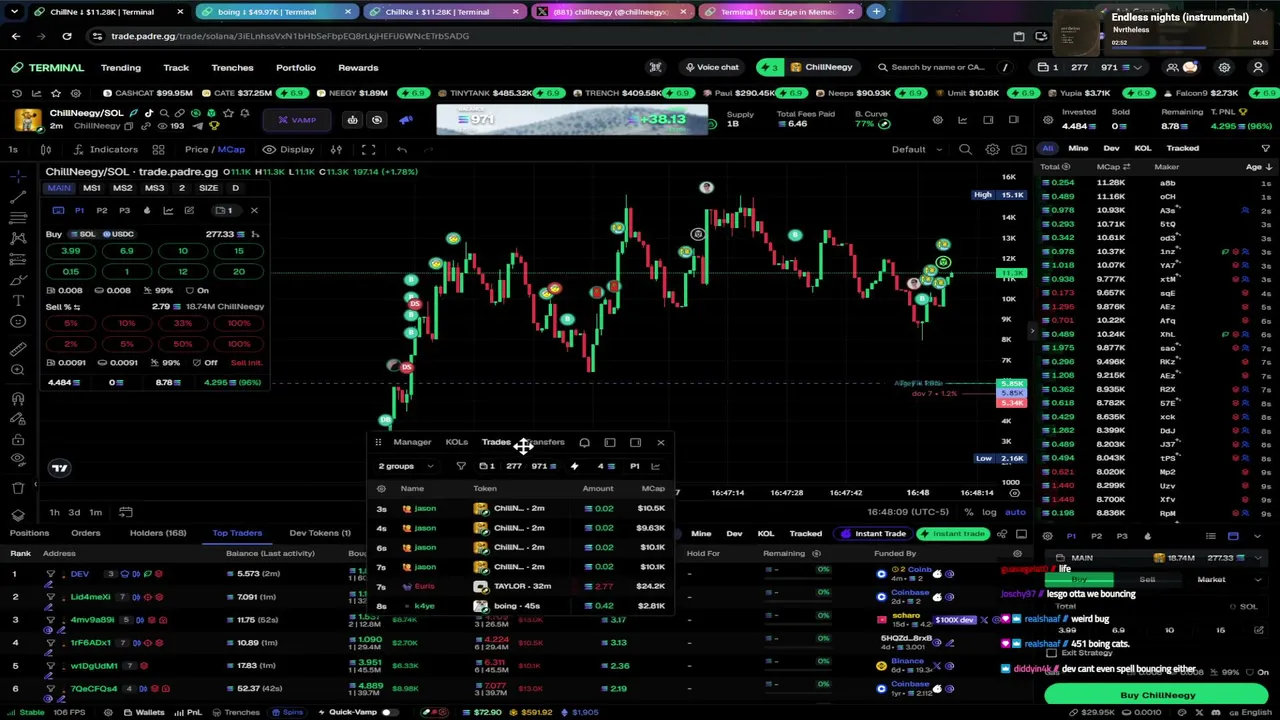Open the Trenches page
Image resolution: width=1280 pixels, height=720 pixels.
coord(232,67)
